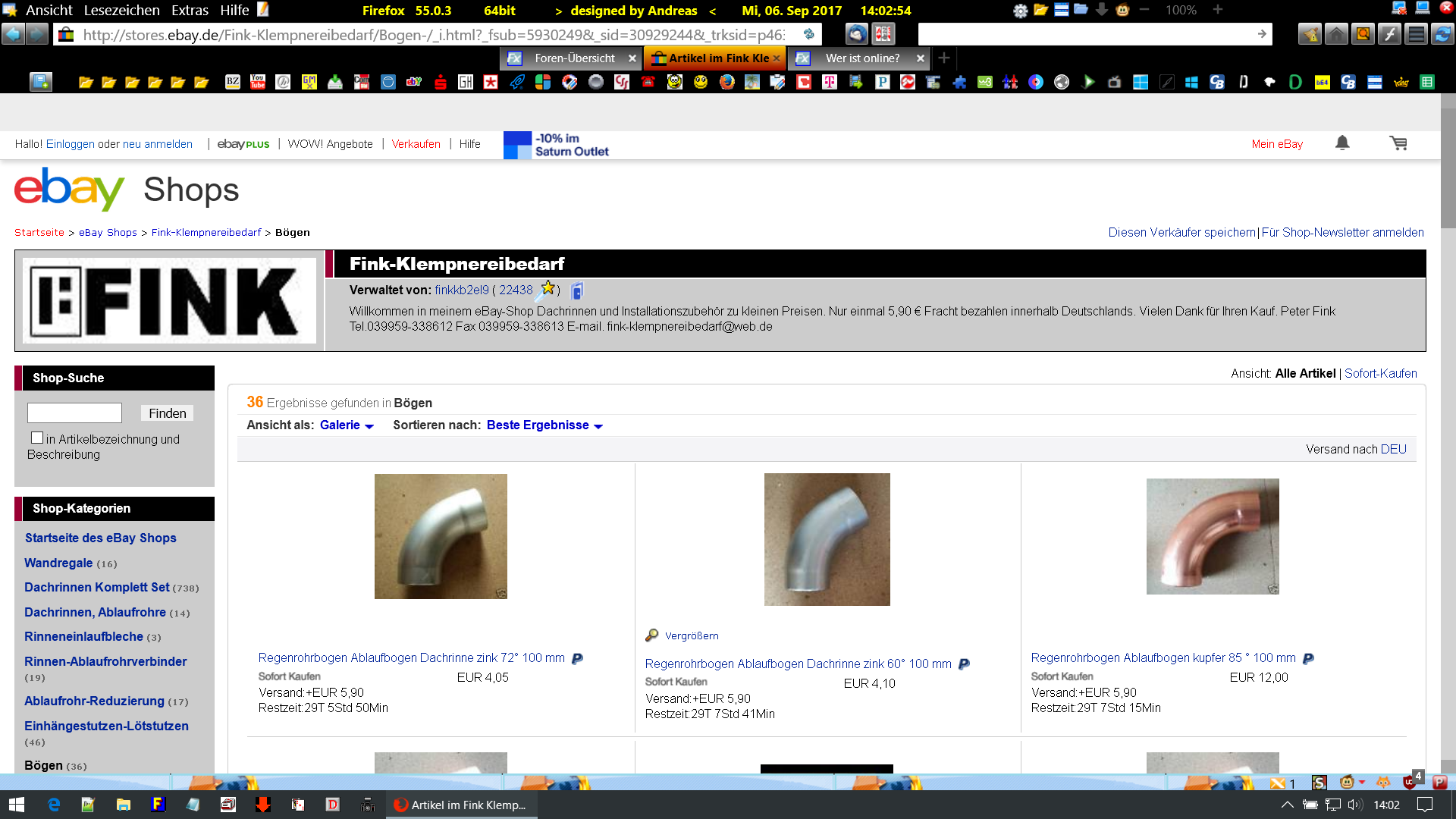Viewport: 1456px width, 819px height.
Task: Open the shopping cart icon
Action: (x=1398, y=143)
